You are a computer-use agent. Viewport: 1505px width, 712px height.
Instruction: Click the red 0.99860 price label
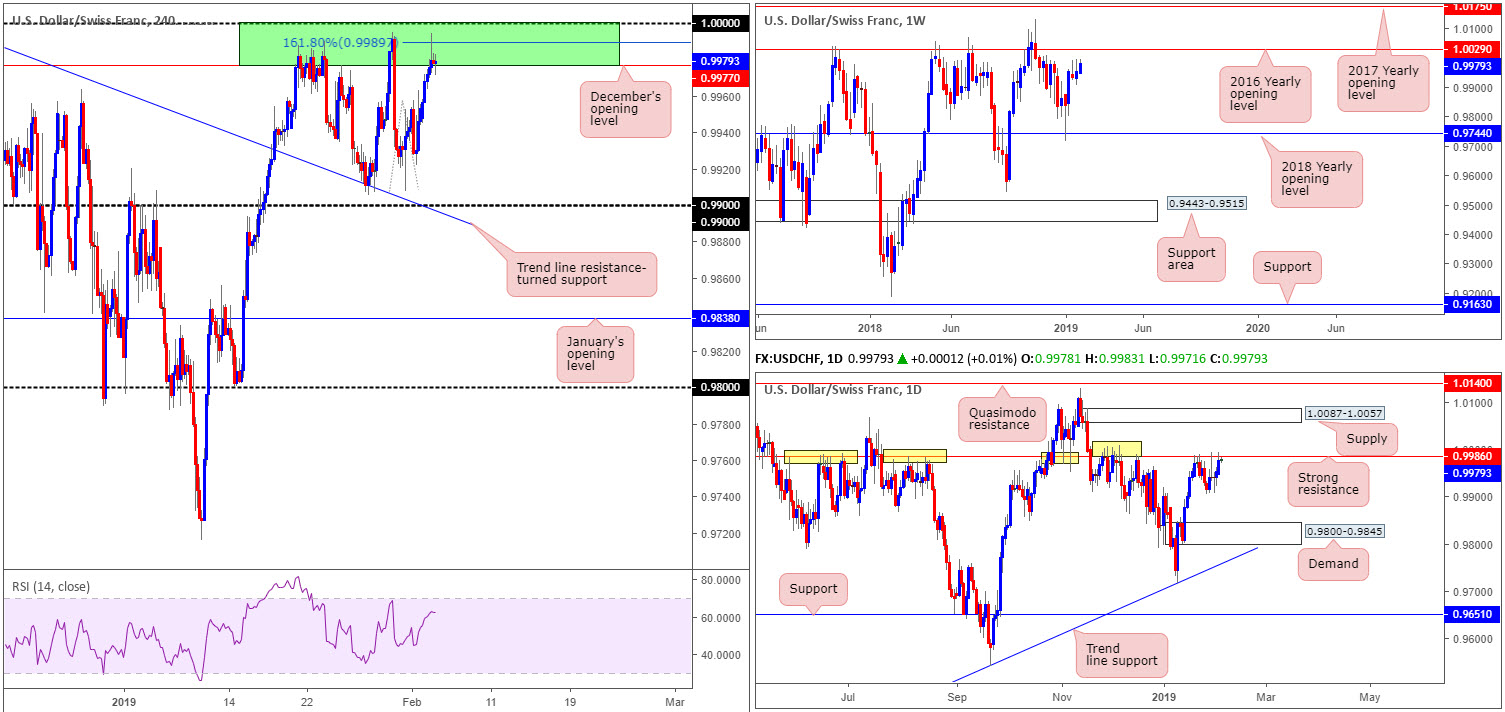click(1473, 456)
